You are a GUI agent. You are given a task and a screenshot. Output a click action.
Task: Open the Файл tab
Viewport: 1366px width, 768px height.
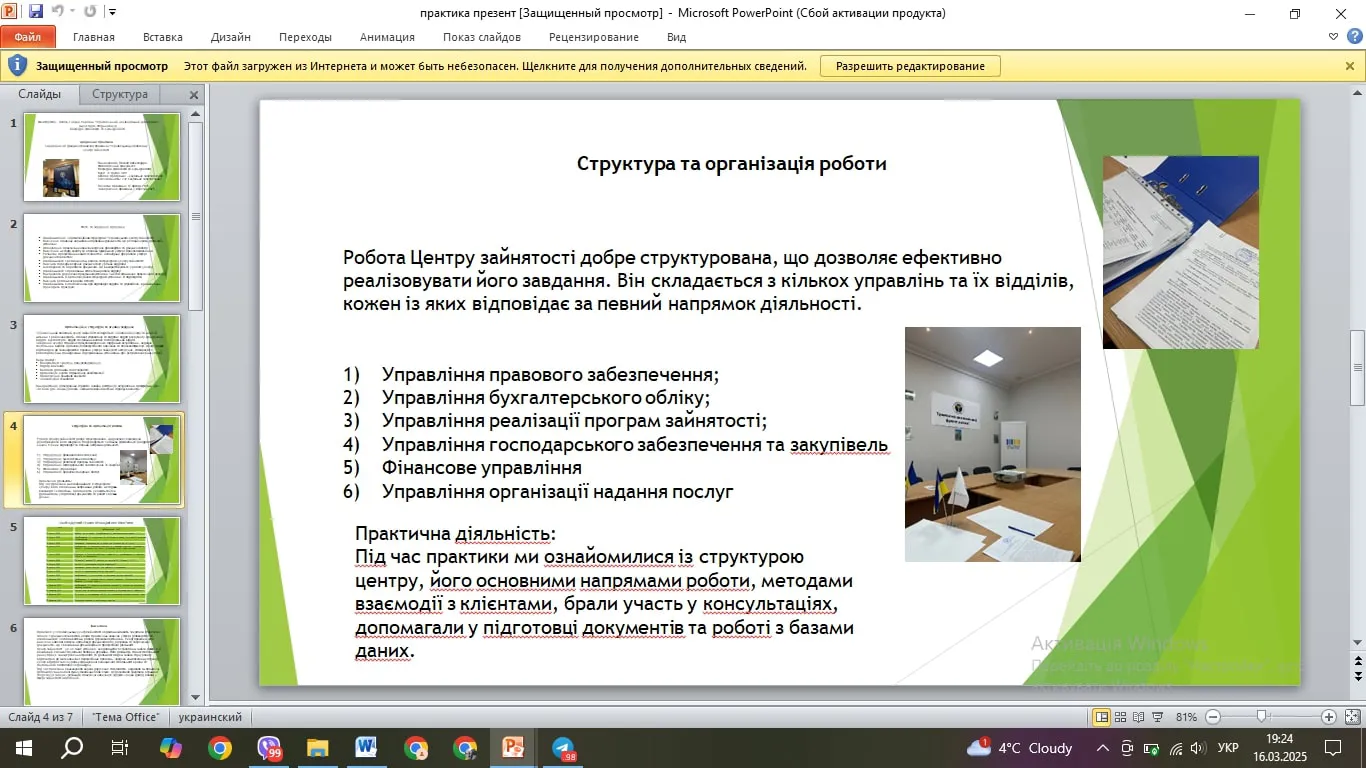pos(27,37)
